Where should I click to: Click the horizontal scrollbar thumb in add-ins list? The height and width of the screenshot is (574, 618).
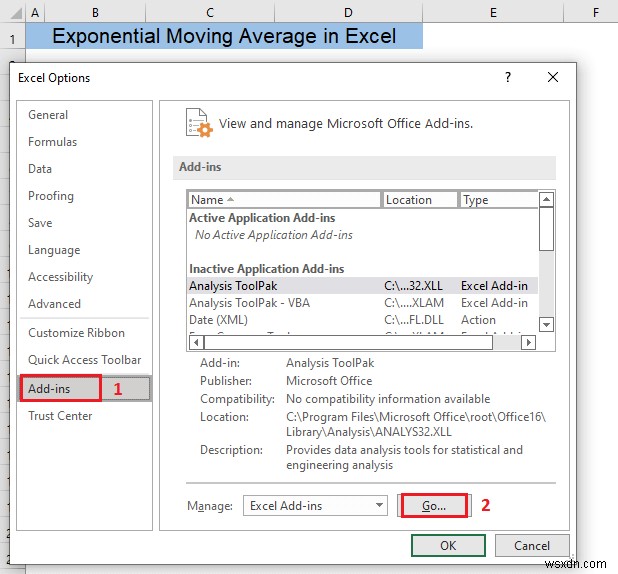(x=348, y=342)
